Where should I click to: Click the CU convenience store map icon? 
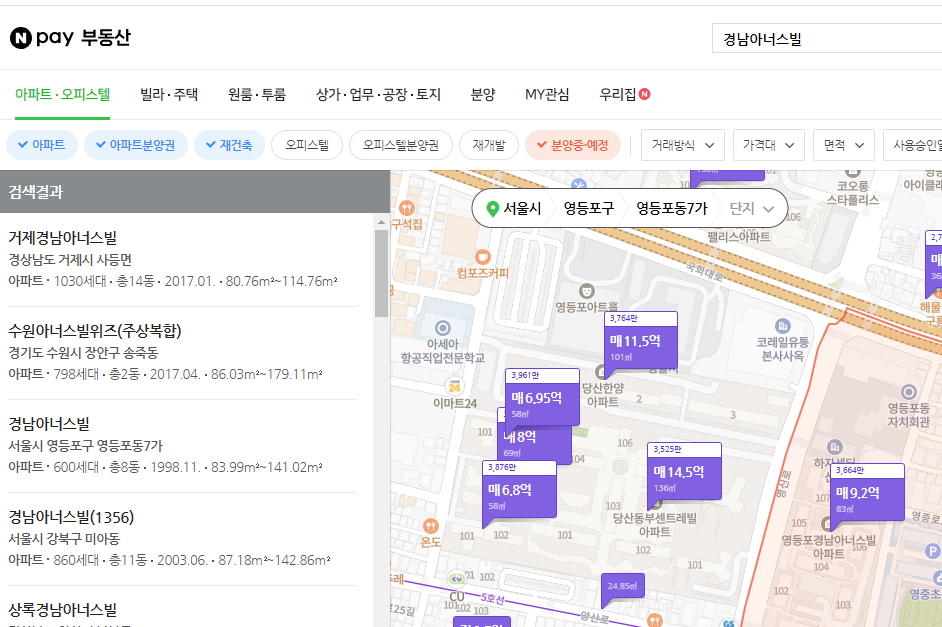456,578
